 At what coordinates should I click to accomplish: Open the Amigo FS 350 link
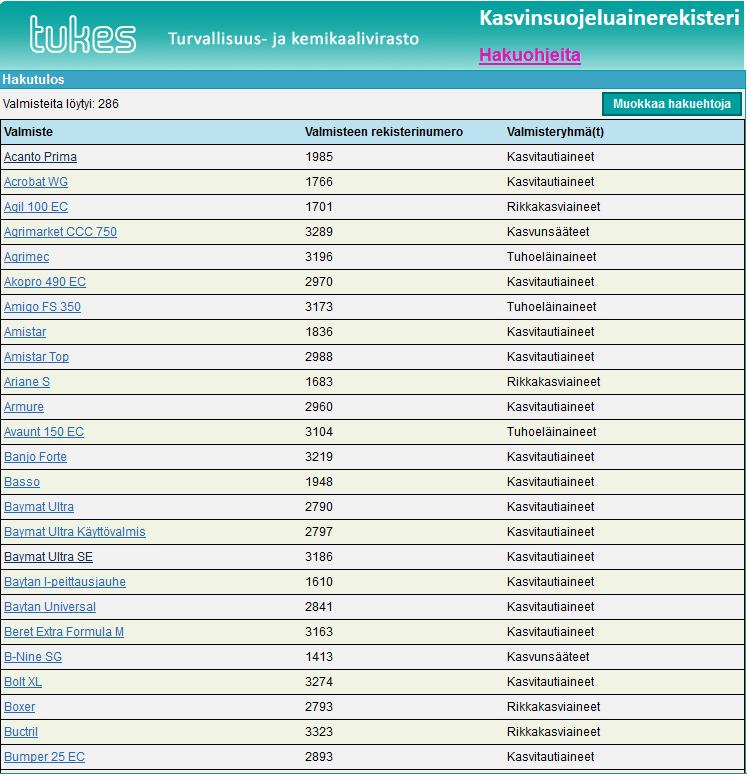(x=42, y=307)
